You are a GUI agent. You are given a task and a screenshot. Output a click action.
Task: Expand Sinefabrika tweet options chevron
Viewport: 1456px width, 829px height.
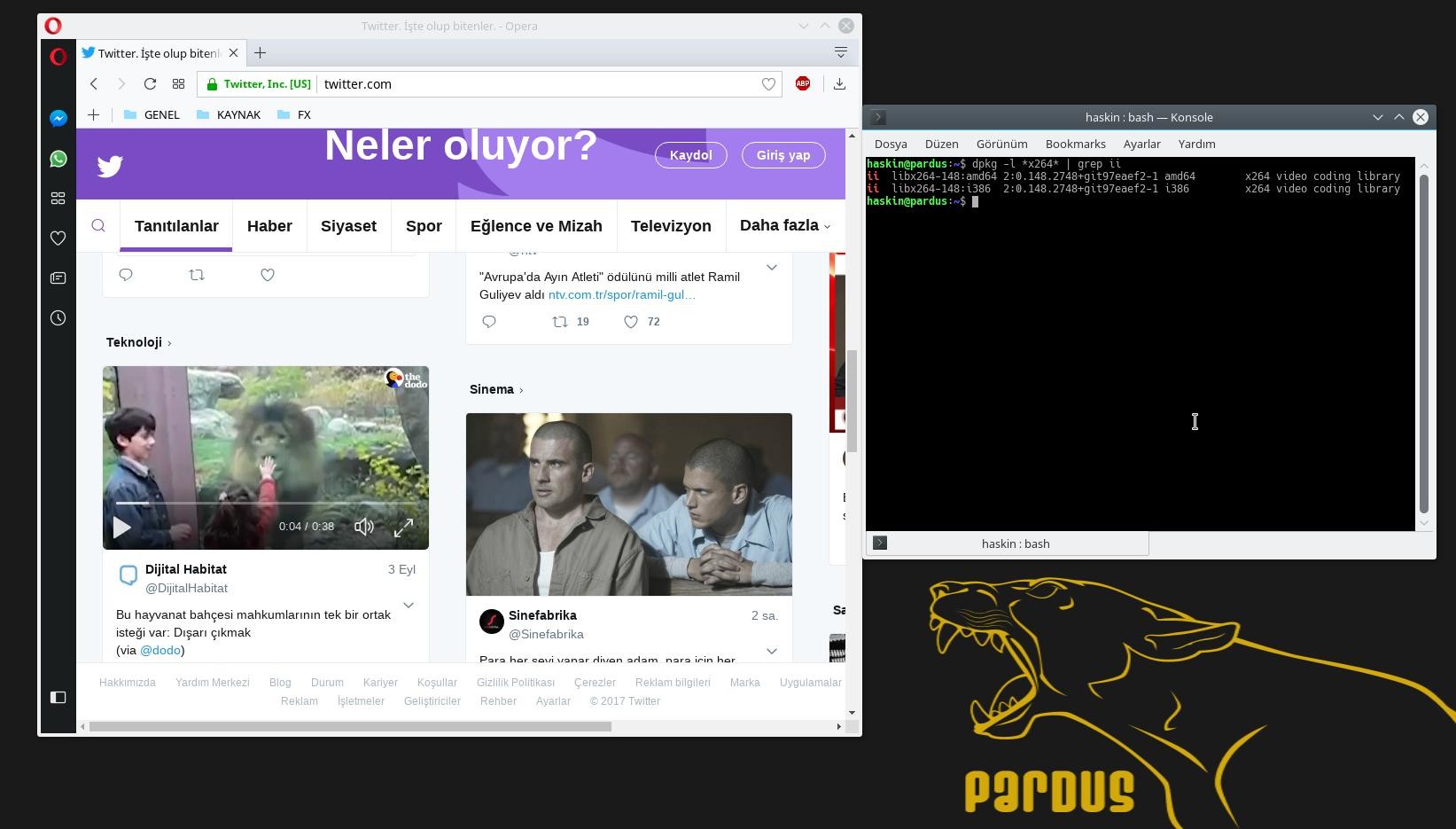pos(772,651)
